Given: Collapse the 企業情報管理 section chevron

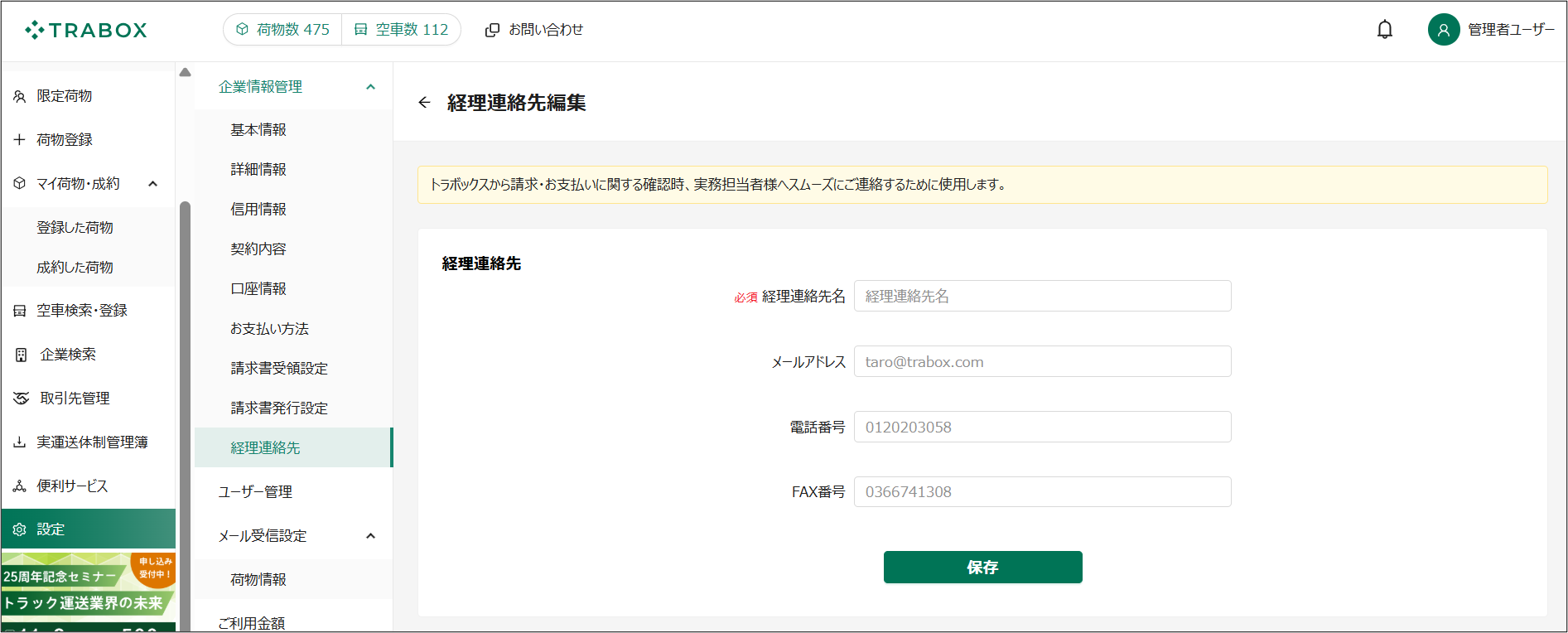Looking at the screenshot, I should point(370,87).
